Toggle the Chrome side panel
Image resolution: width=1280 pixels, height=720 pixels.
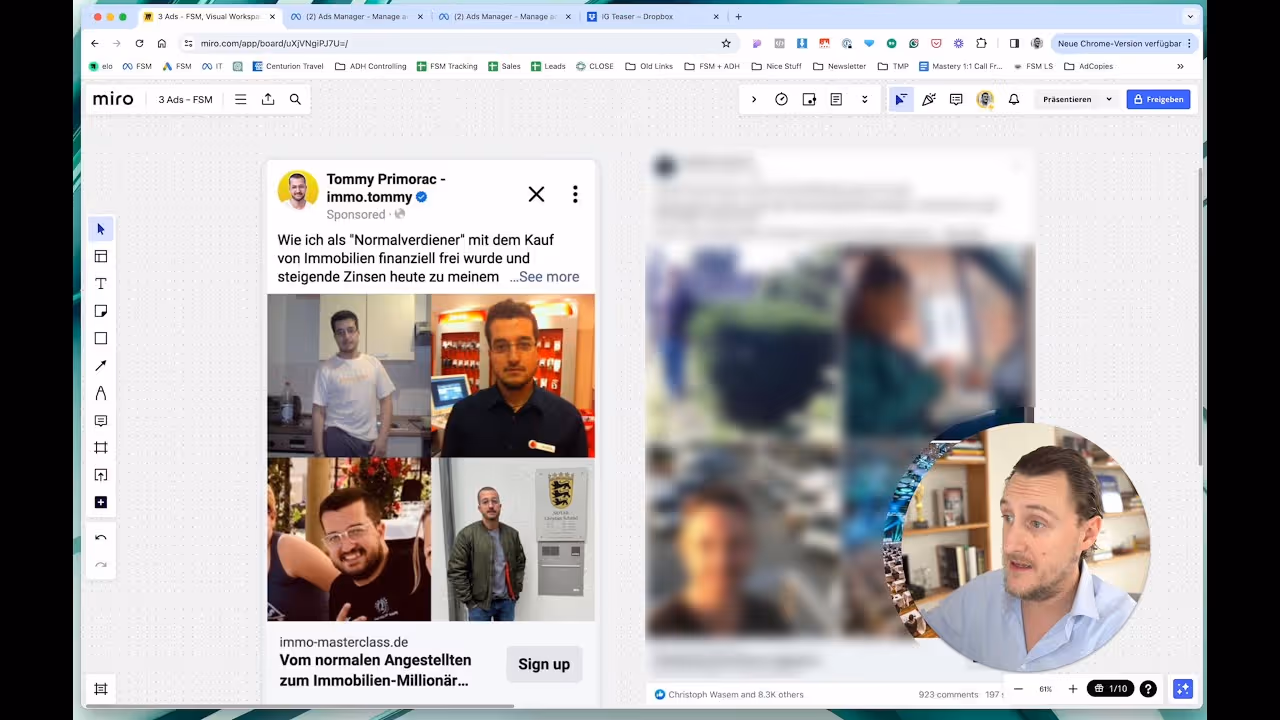coord(1014,43)
